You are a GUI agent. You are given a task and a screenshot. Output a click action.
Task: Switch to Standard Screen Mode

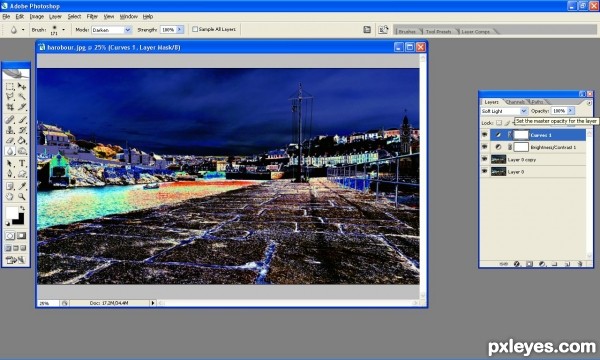click(8, 248)
